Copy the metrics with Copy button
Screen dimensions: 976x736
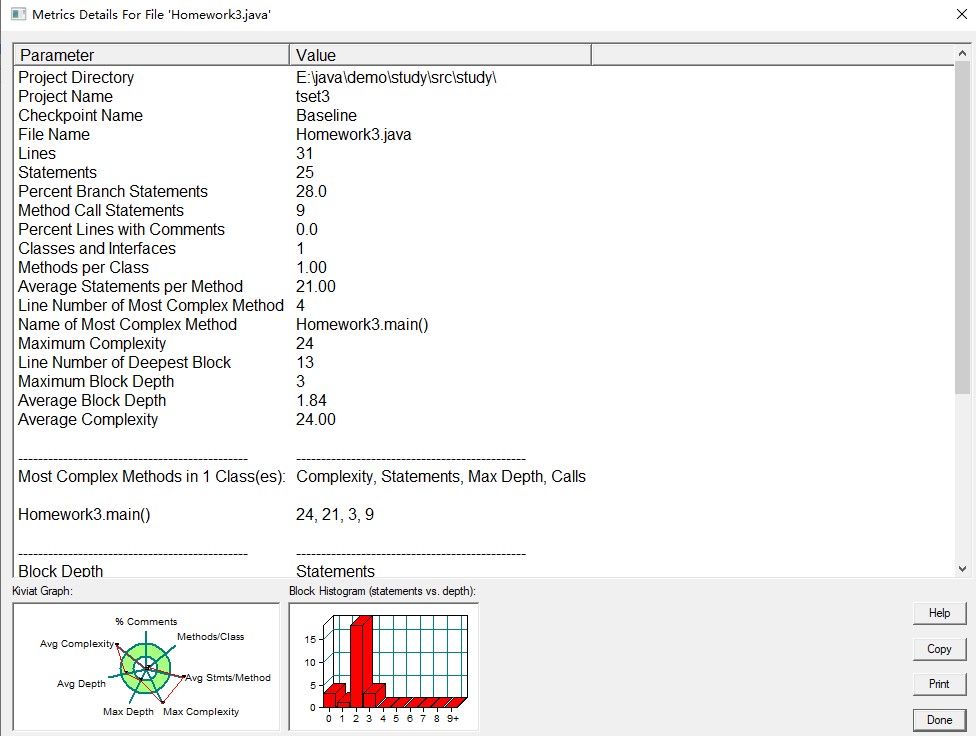pos(939,649)
